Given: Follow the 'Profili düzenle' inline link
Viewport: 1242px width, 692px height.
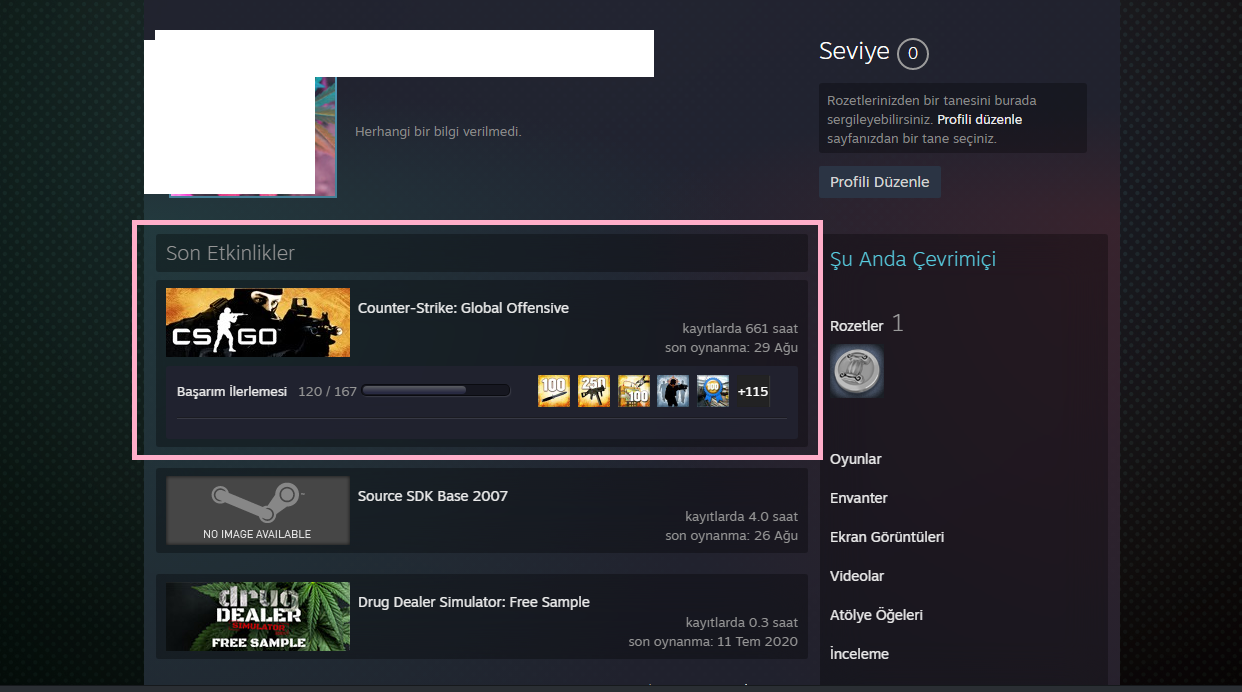Looking at the screenshot, I should point(980,119).
